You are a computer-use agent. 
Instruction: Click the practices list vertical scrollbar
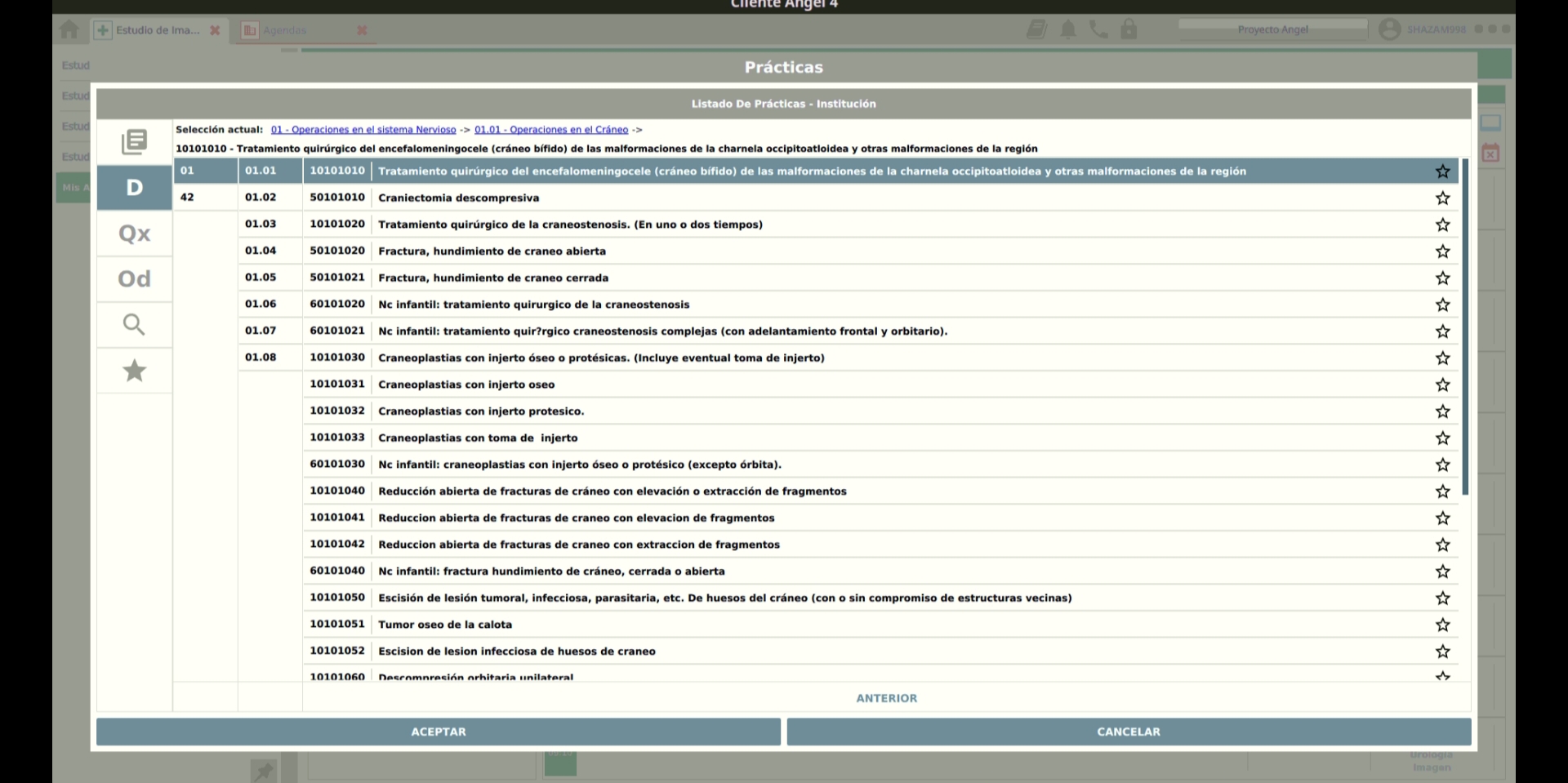tap(1465, 327)
